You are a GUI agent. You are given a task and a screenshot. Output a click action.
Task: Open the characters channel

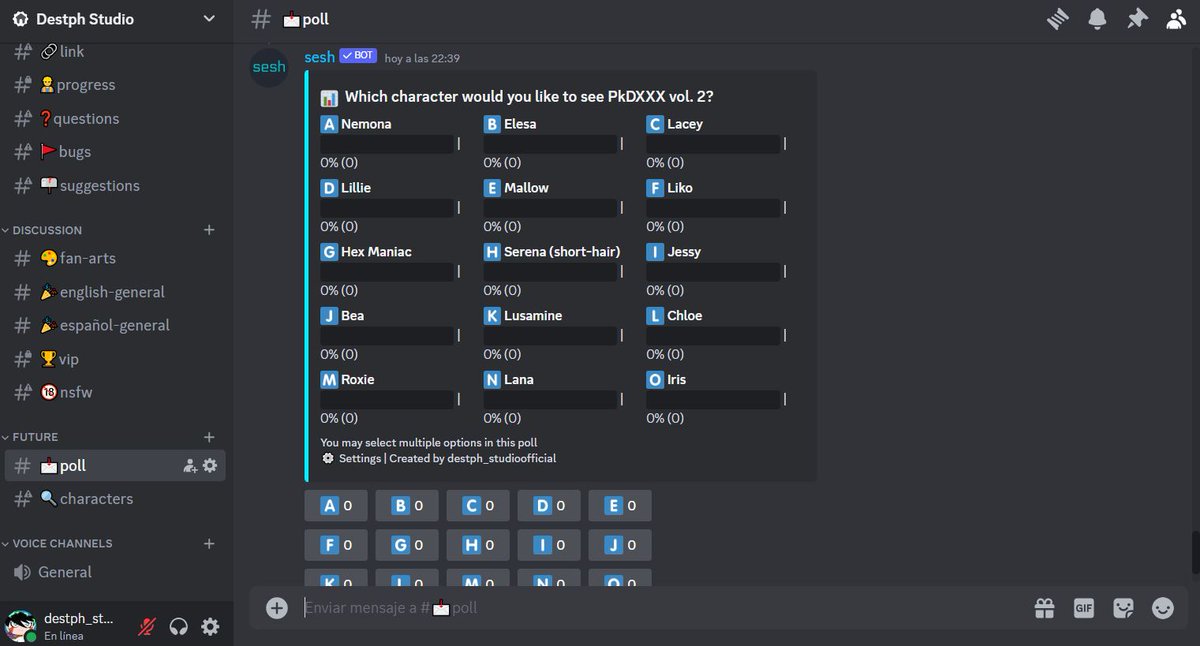pyautogui.click(x=116, y=498)
